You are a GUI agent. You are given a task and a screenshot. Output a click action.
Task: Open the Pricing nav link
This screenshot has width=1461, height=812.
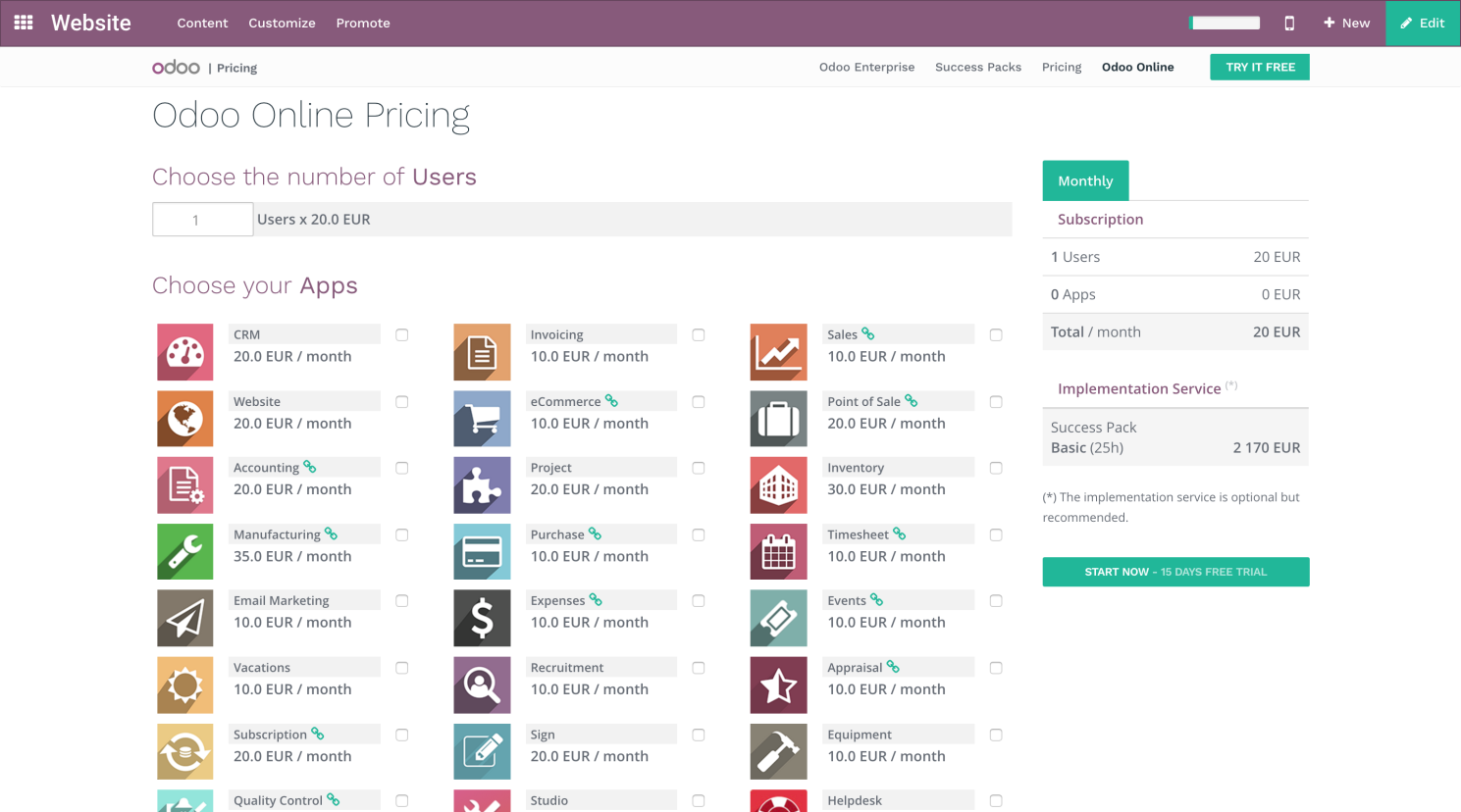(x=1062, y=67)
